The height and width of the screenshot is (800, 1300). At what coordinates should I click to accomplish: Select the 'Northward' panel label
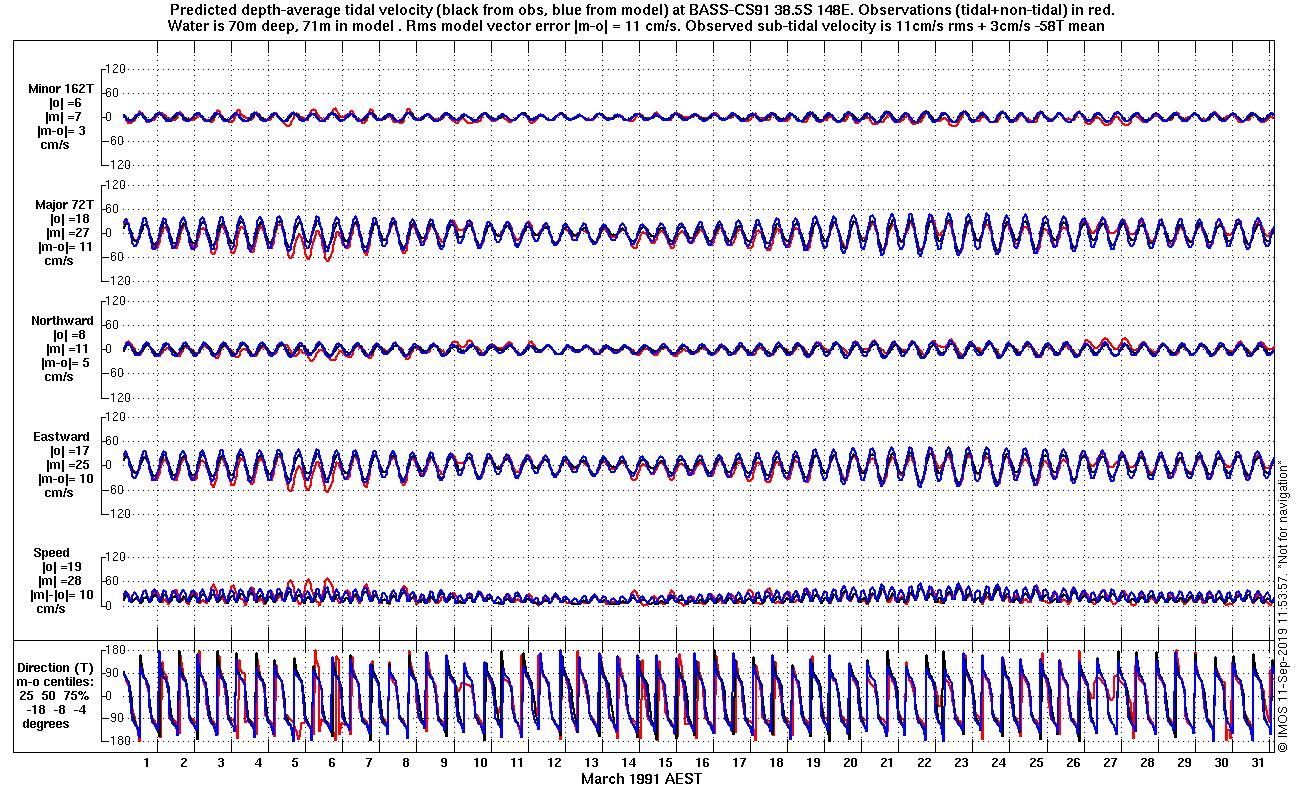[62, 321]
